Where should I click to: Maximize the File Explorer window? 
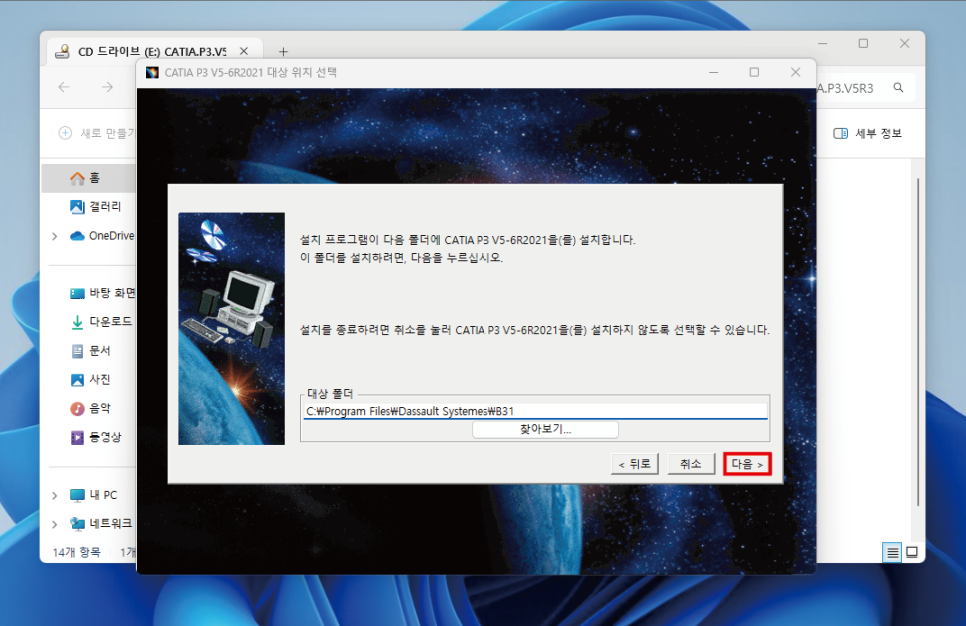click(863, 44)
